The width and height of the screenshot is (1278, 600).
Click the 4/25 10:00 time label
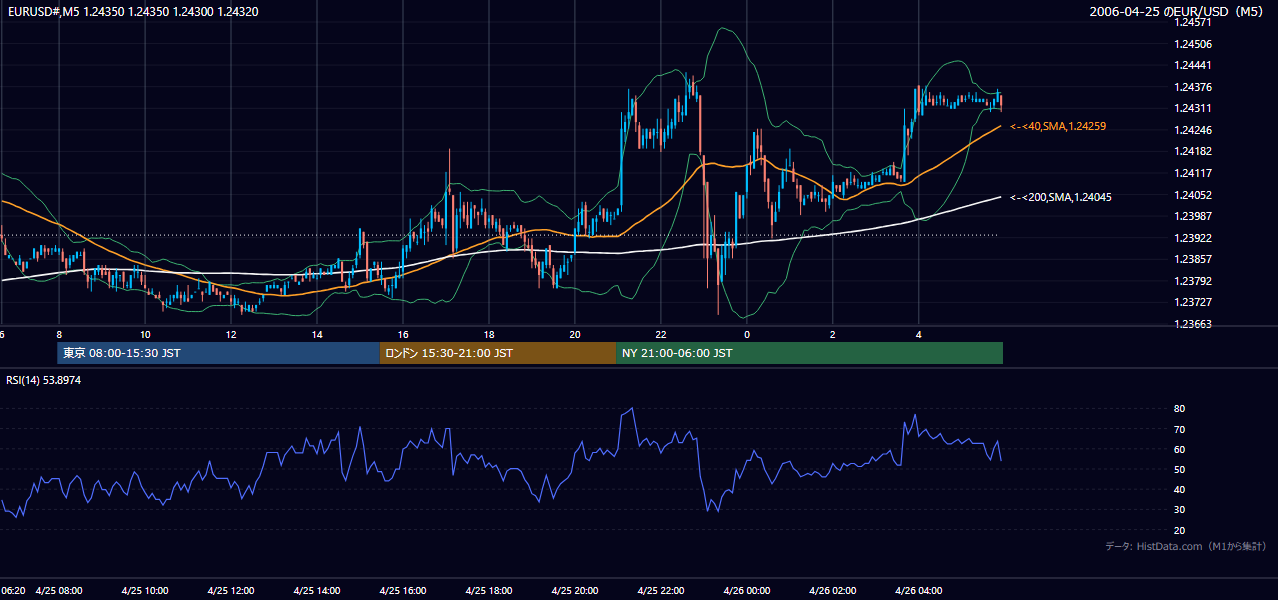[145, 591]
